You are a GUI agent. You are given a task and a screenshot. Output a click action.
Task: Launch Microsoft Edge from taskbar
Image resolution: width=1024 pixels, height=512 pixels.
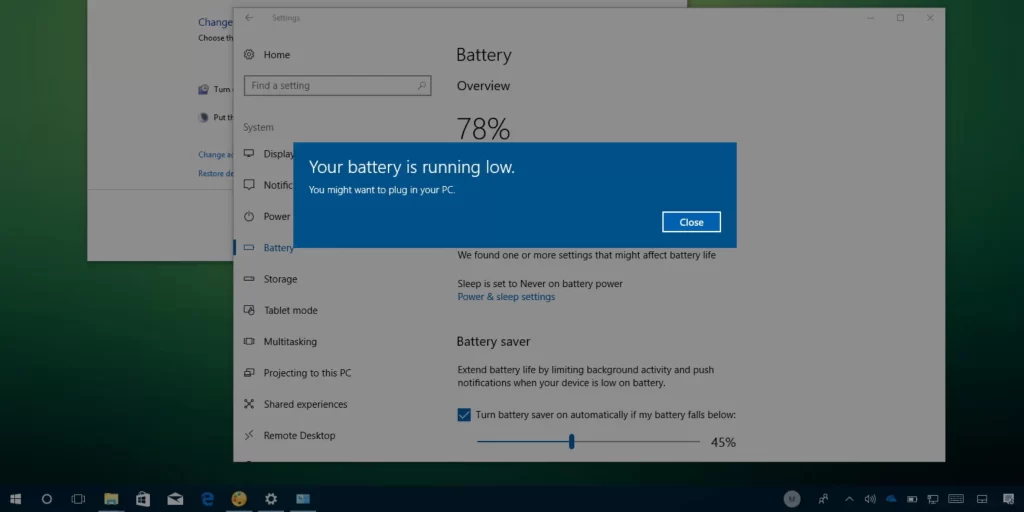coord(208,500)
